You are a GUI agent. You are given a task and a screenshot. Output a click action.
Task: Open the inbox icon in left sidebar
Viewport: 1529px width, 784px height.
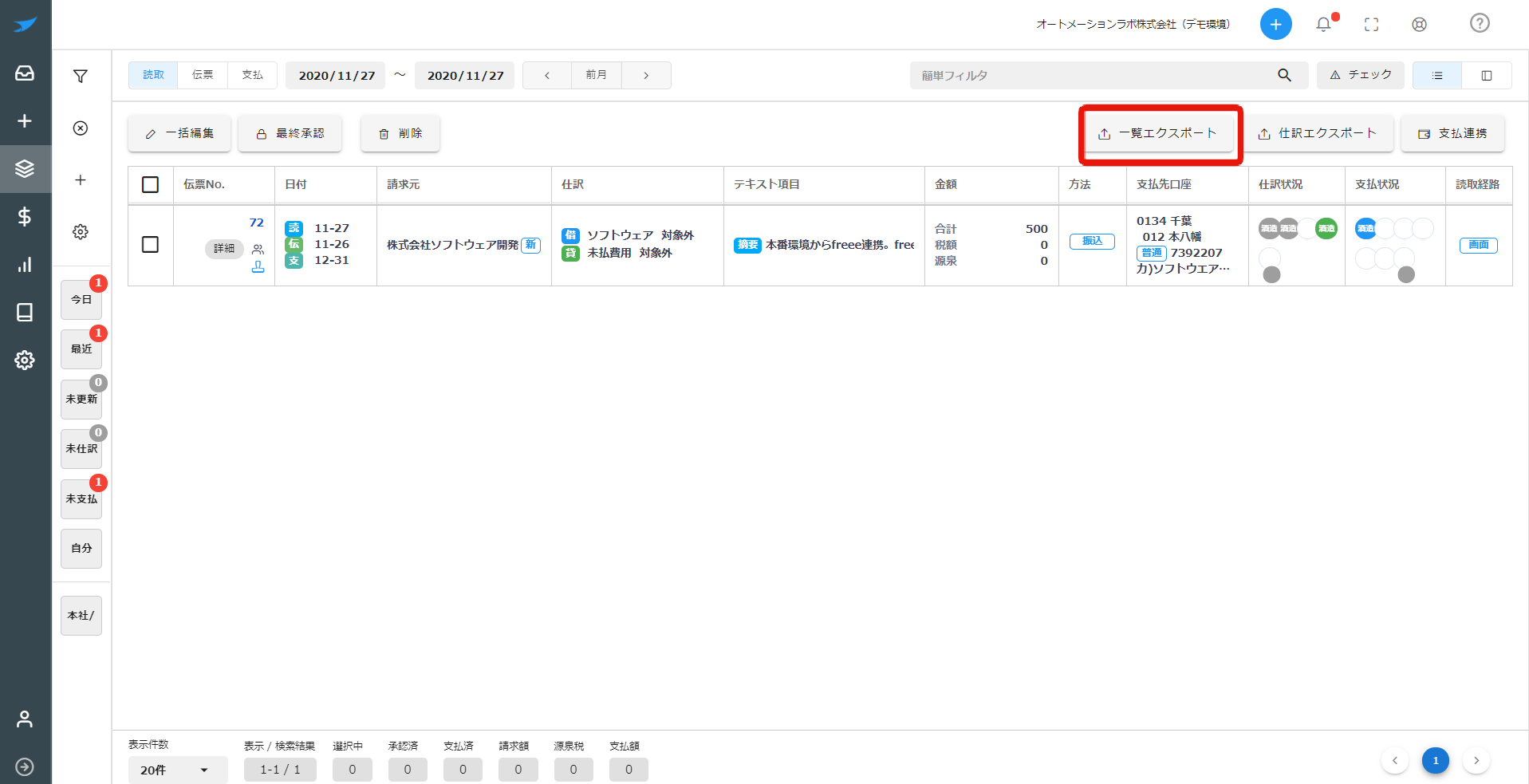25,73
